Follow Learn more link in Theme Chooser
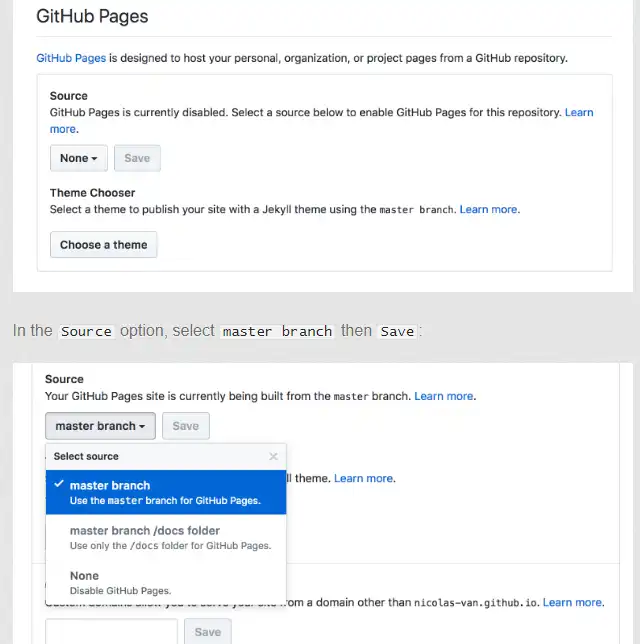This screenshot has width=640, height=644. [488, 209]
